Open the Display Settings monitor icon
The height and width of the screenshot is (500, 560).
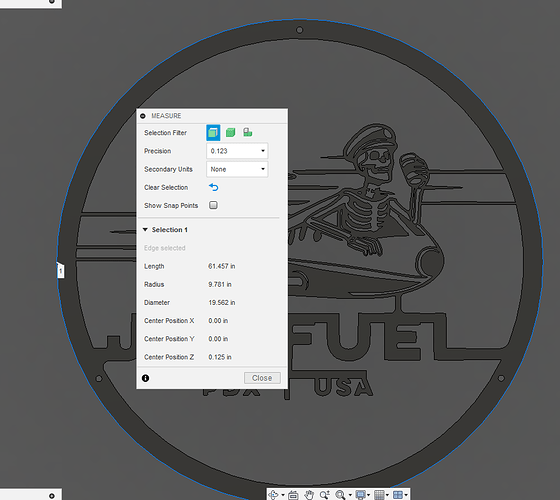click(360, 495)
